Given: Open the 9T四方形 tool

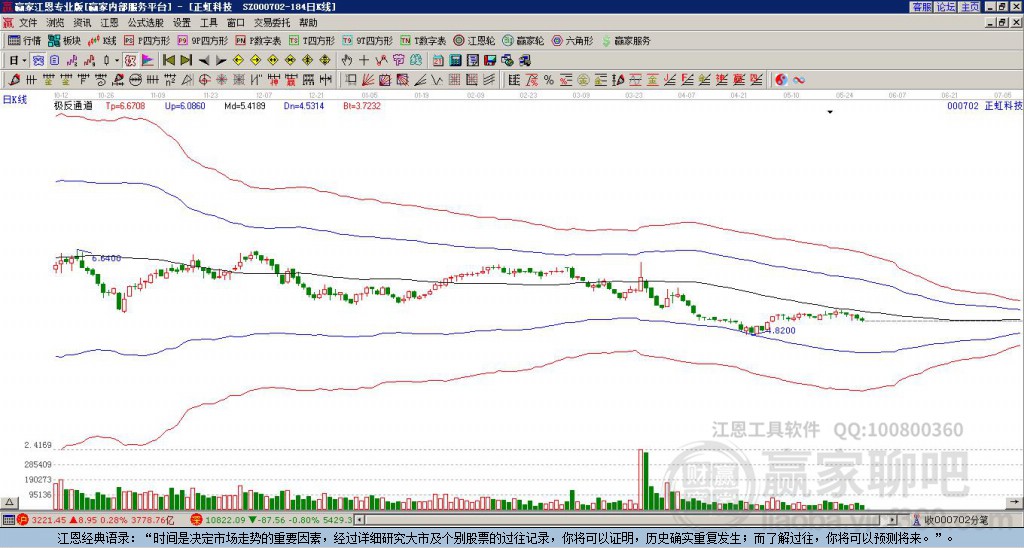Looking at the screenshot, I should 367,40.
